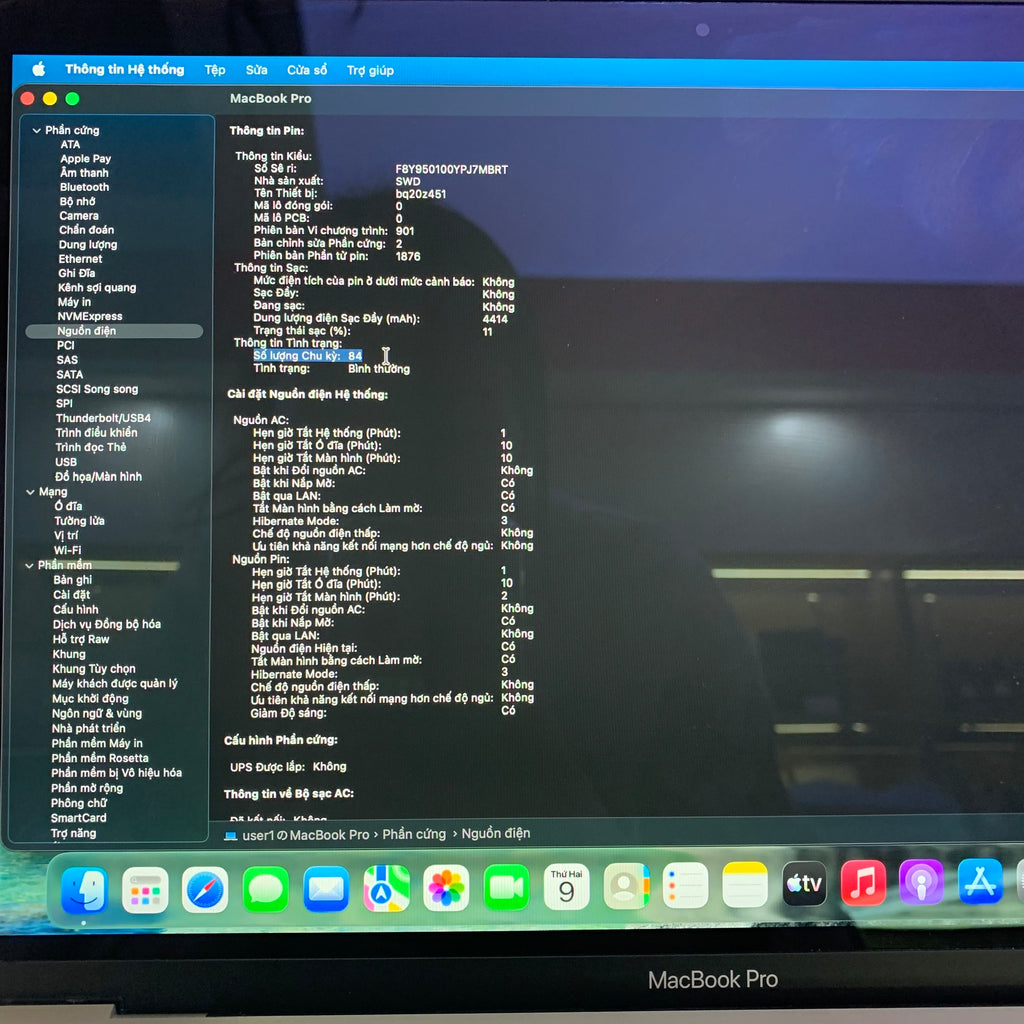
Task: Open Finder from the dock
Action: [x=84, y=890]
